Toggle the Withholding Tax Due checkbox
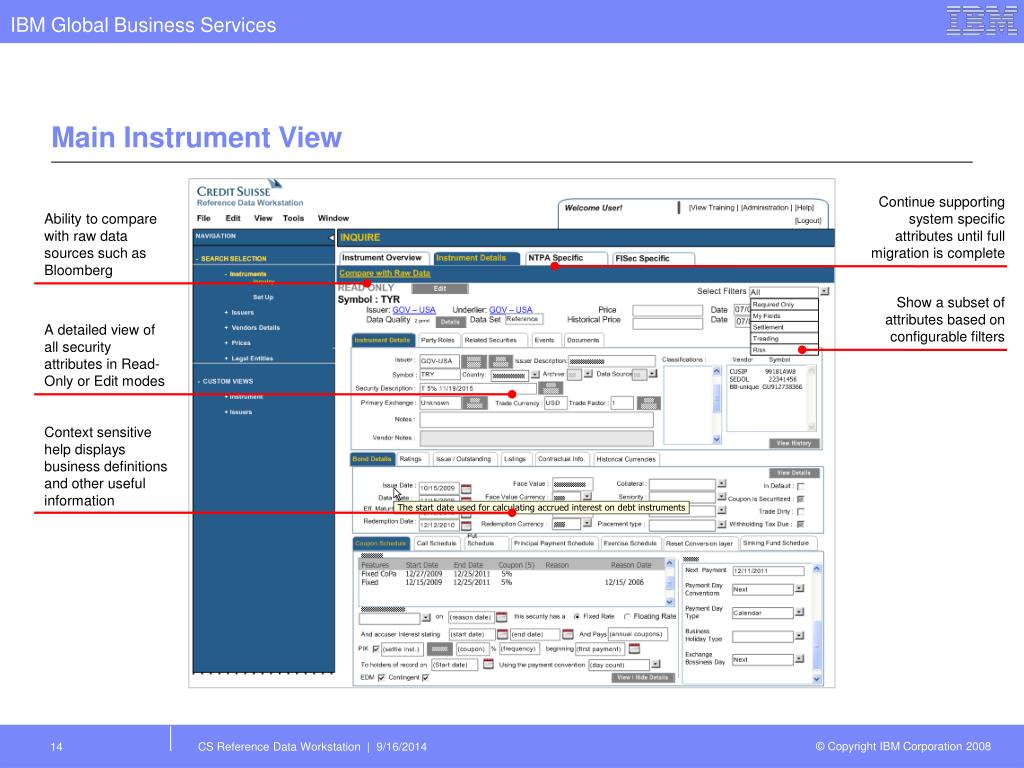1024x768 pixels. point(801,524)
